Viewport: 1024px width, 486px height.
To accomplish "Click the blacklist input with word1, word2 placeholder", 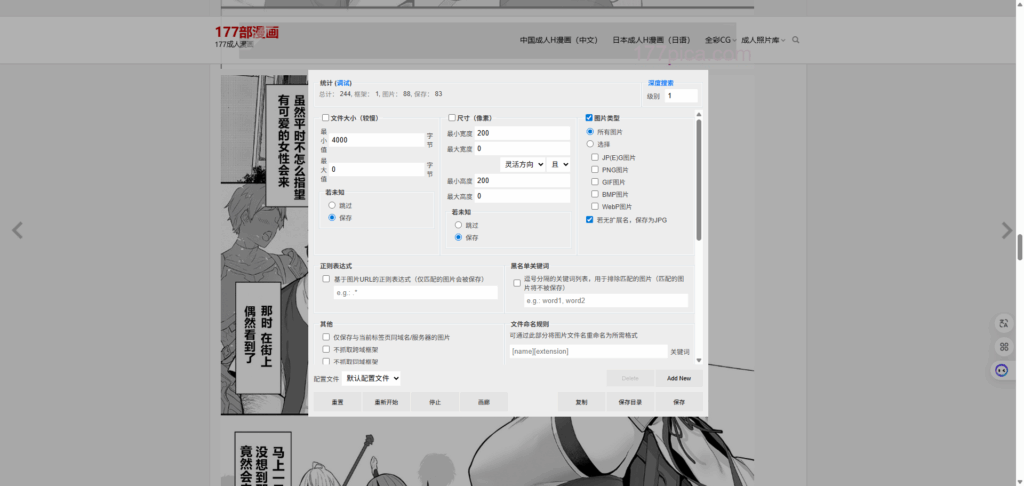I will click(x=606, y=300).
